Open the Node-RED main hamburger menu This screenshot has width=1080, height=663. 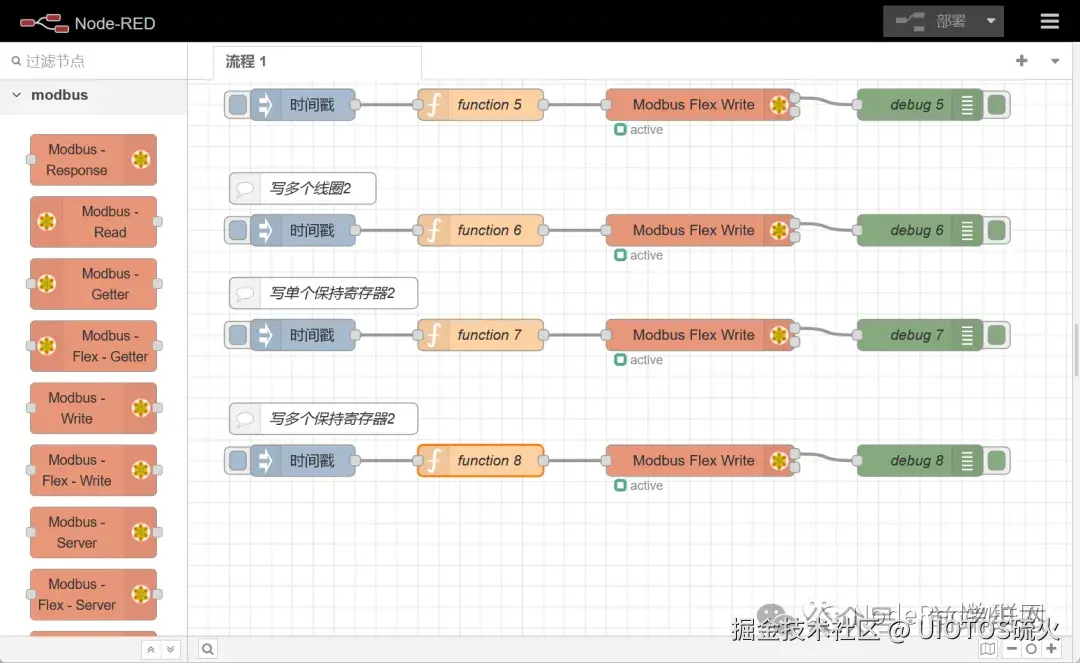click(1049, 21)
